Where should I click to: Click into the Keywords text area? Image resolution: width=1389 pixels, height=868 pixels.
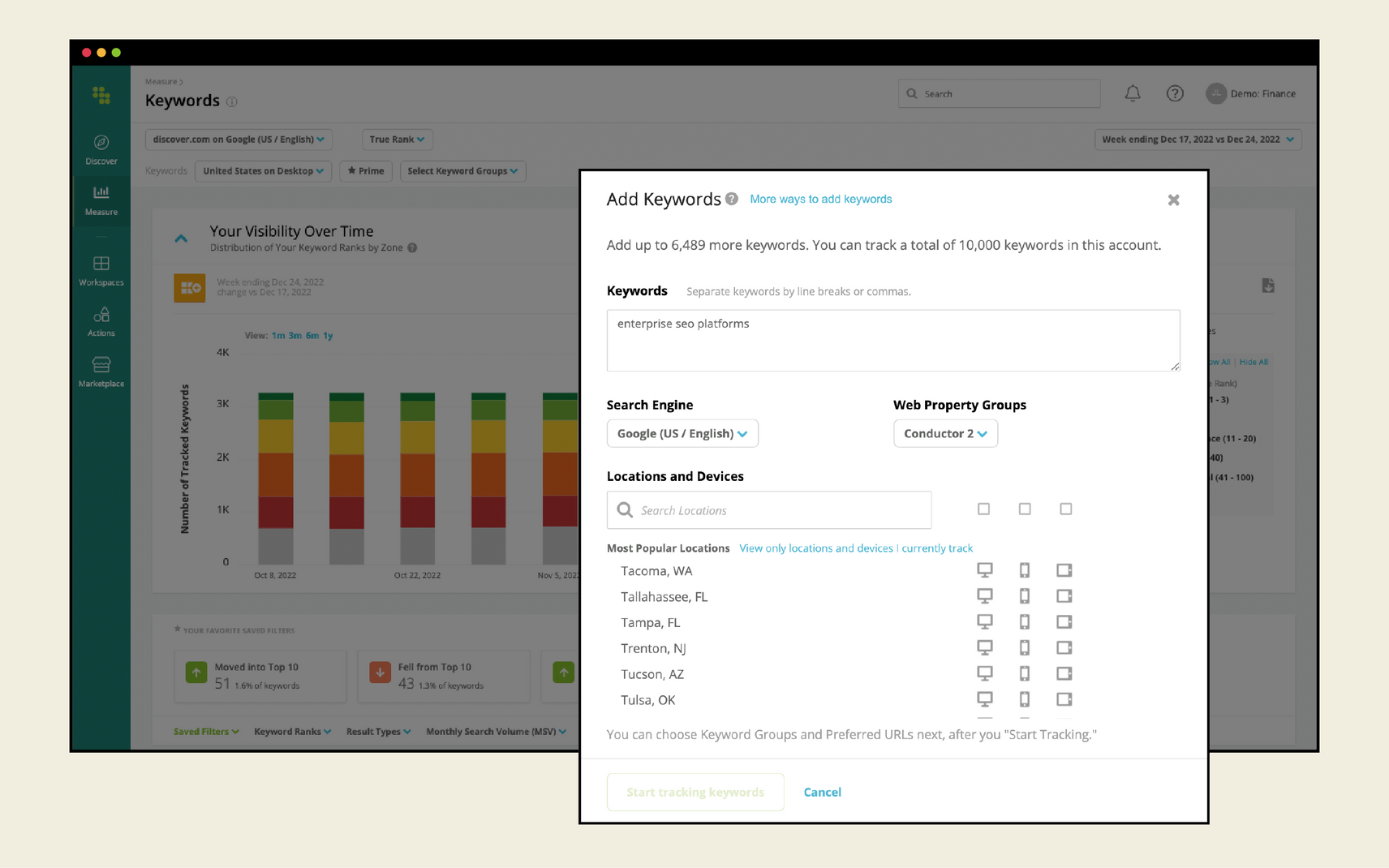click(x=893, y=341)
